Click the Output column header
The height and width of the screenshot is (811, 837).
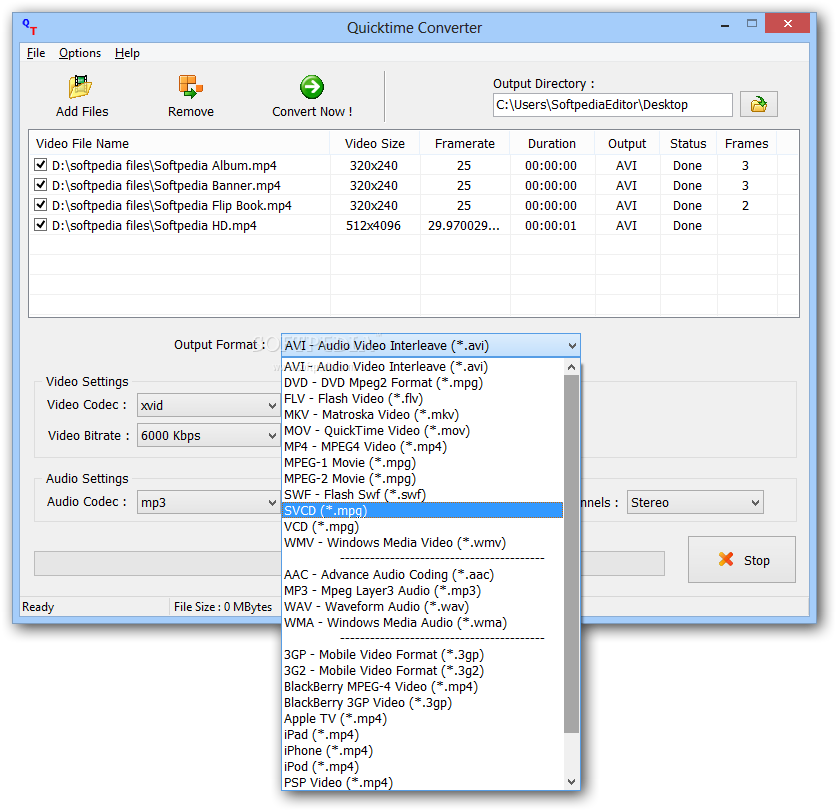pos(627,144)
